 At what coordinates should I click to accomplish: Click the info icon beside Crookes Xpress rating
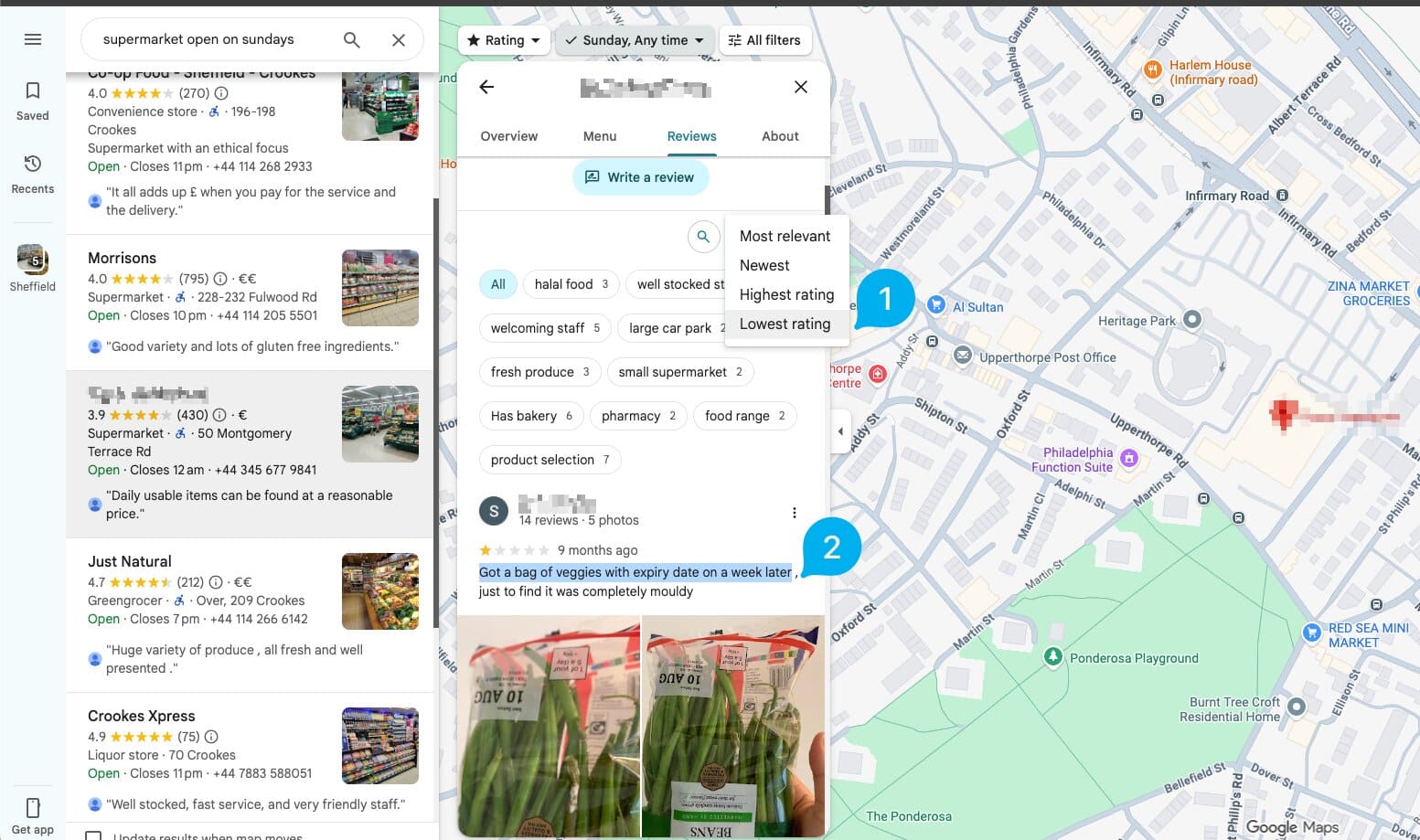coord(211,737)
